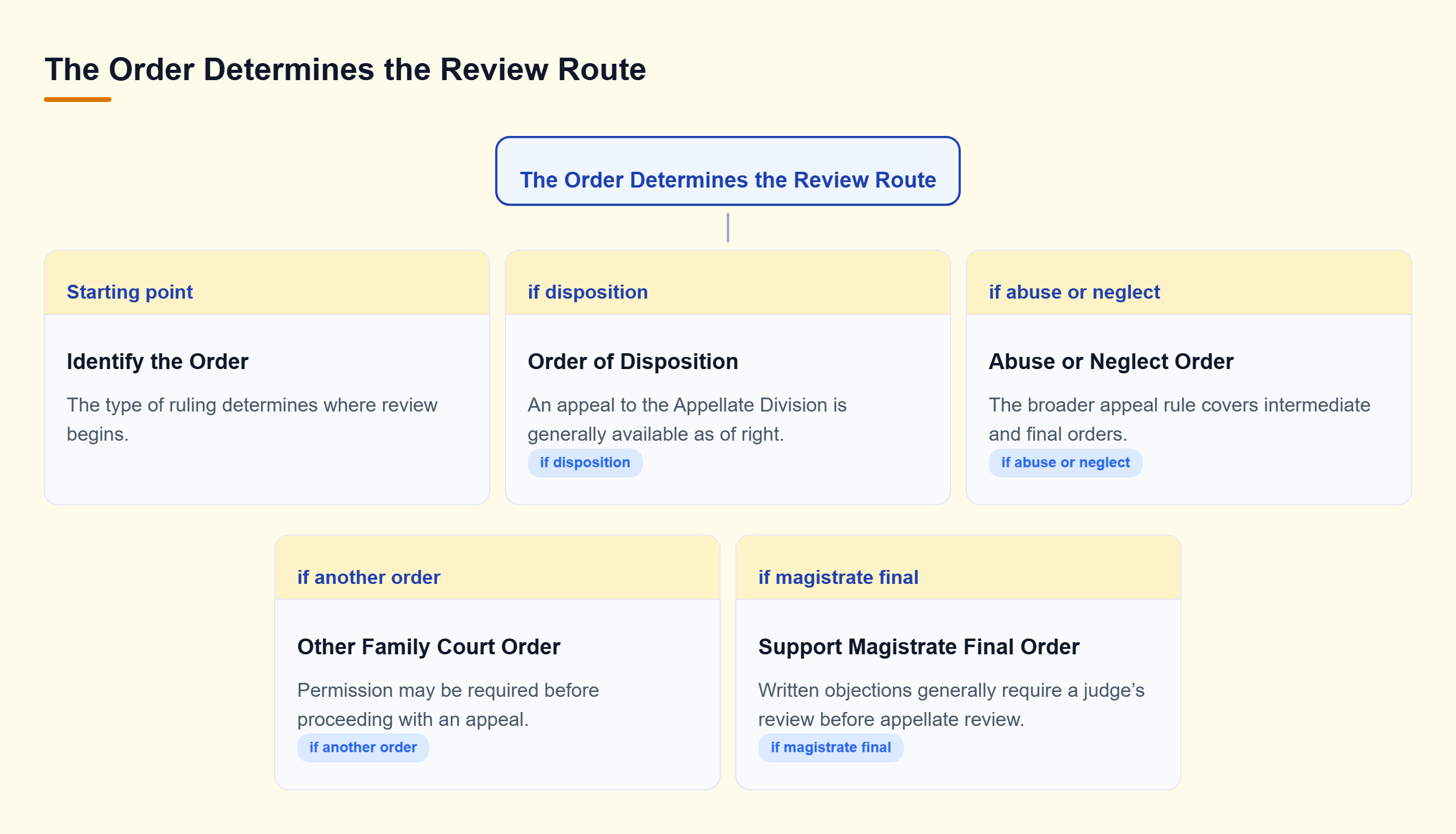Click the 'if abuse or neglect' pill tag
Viewport: 1456px width, 834px height.
tap(1065, 463)
